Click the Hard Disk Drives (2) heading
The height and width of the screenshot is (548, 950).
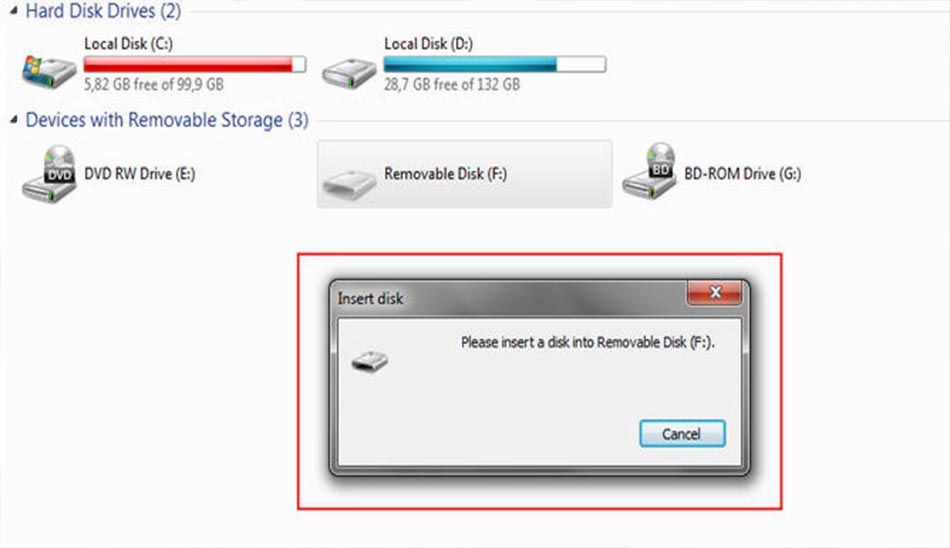tap(103, 11)
